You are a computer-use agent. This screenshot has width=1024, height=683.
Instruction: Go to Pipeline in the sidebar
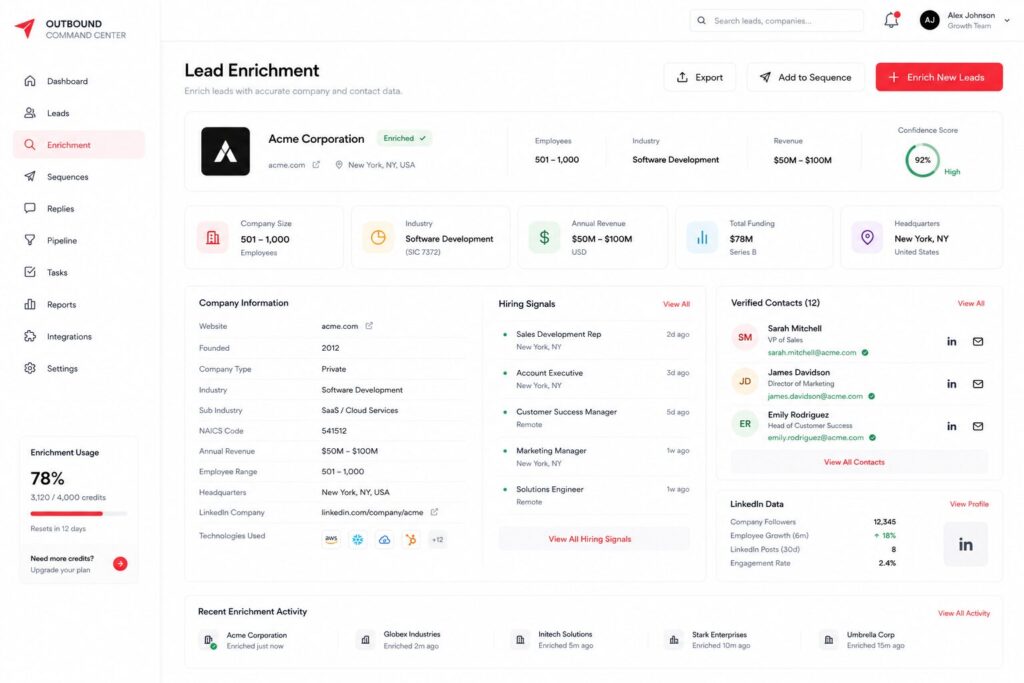tap(78, 240)
